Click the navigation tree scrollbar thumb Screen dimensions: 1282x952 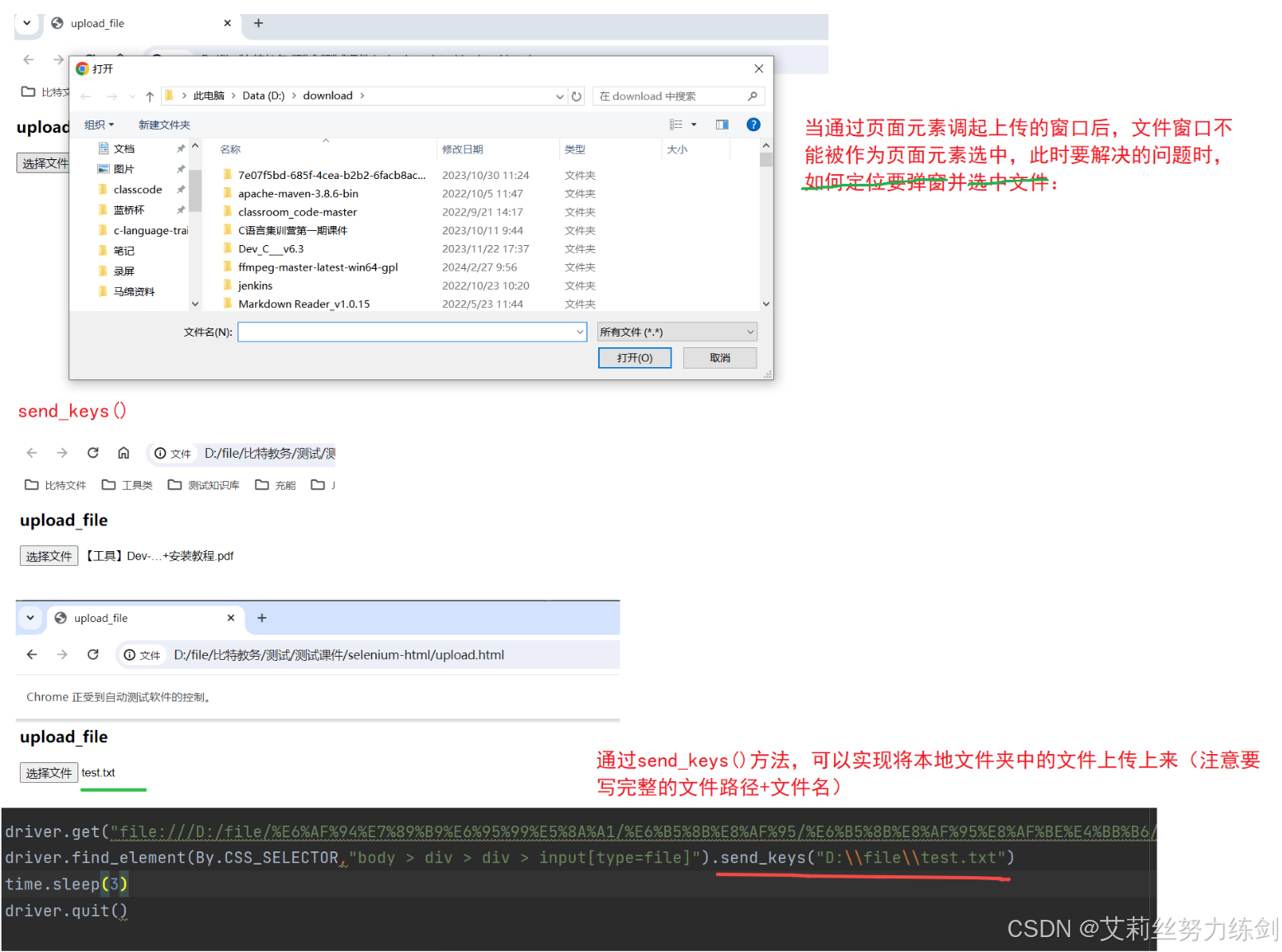tap(195, 190)
